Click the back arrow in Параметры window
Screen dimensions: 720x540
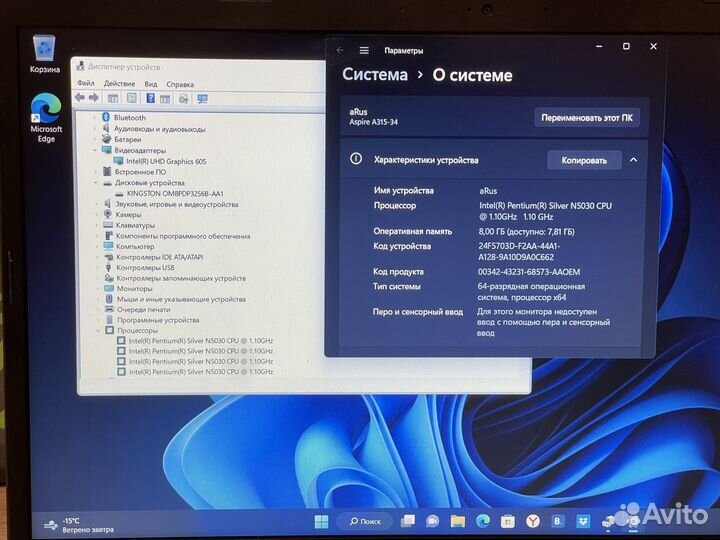pos(340,50)
